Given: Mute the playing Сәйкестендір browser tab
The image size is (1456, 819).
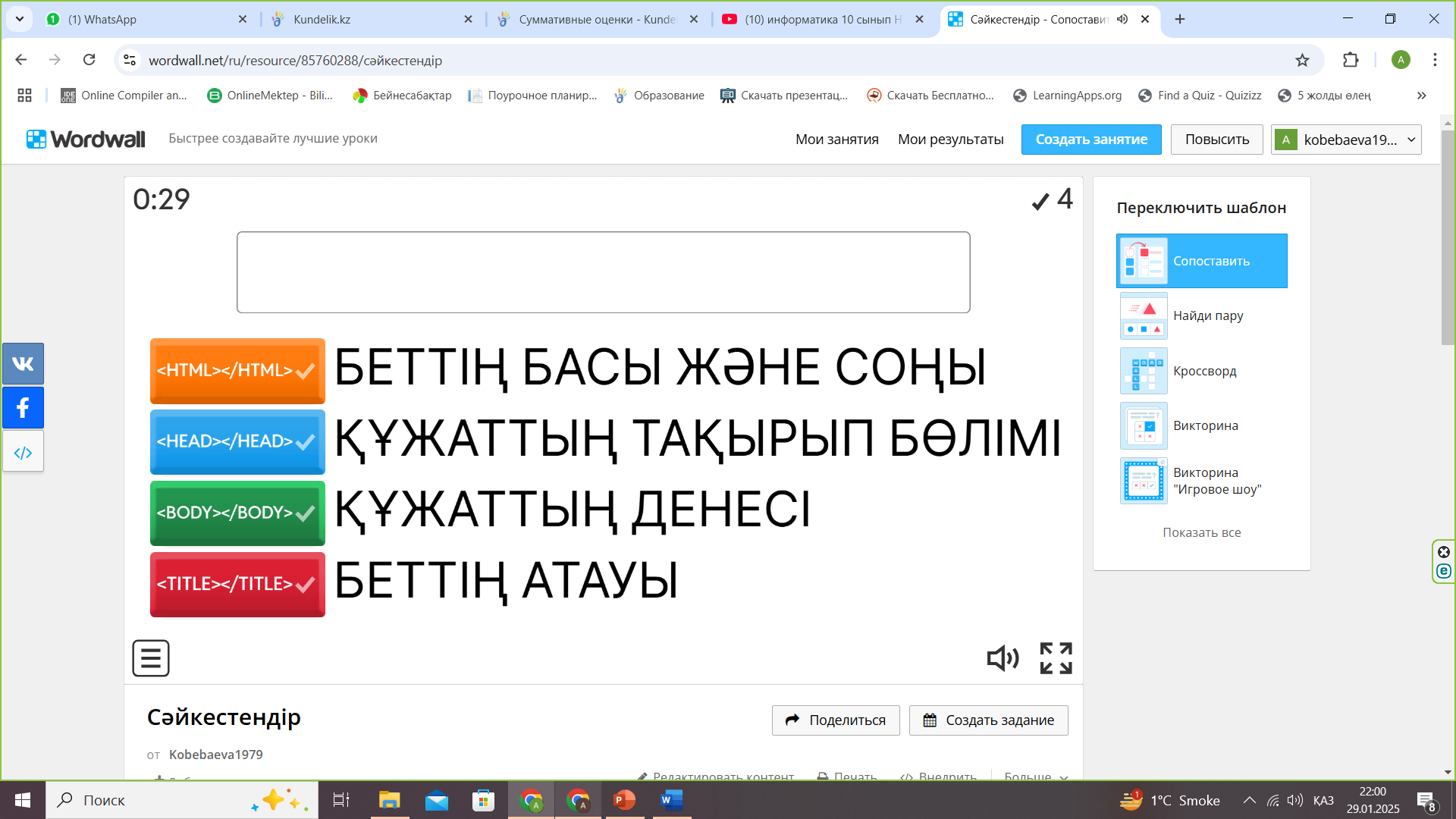Looking at the screenshot, I should (1122, 19).
